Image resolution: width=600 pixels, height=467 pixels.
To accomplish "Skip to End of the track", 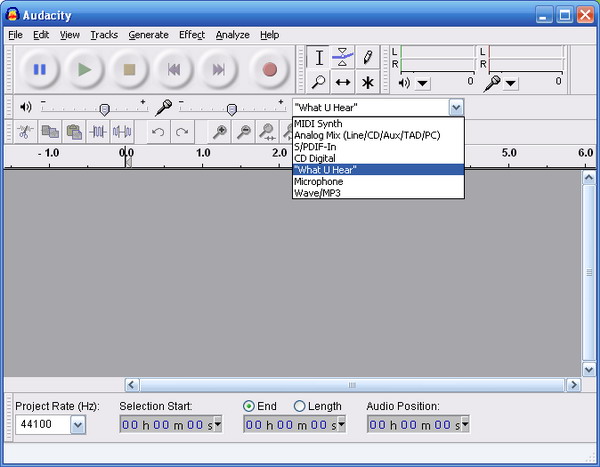I will pos(218,70).
